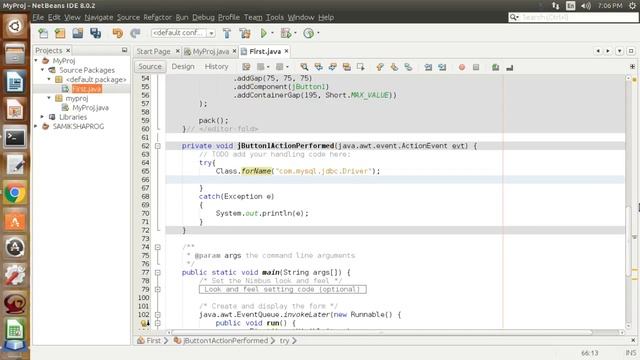
Task: Collapse the Source Packages node
Action: (x=42, y=70)
